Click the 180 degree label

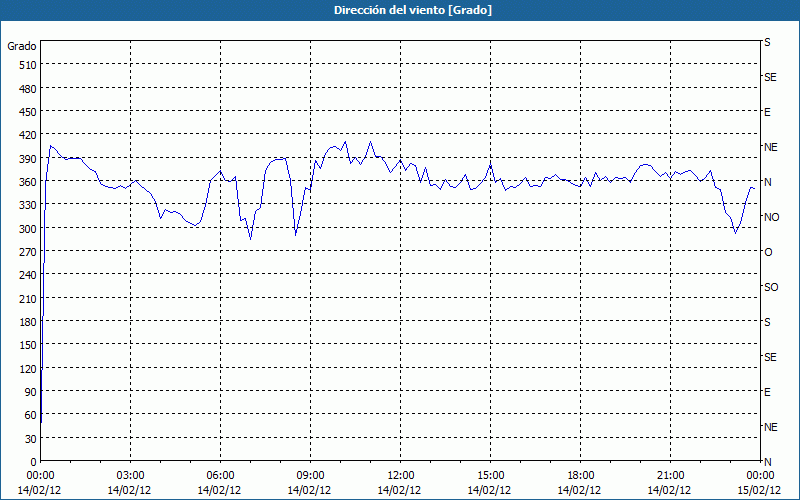tap(28, 322)
